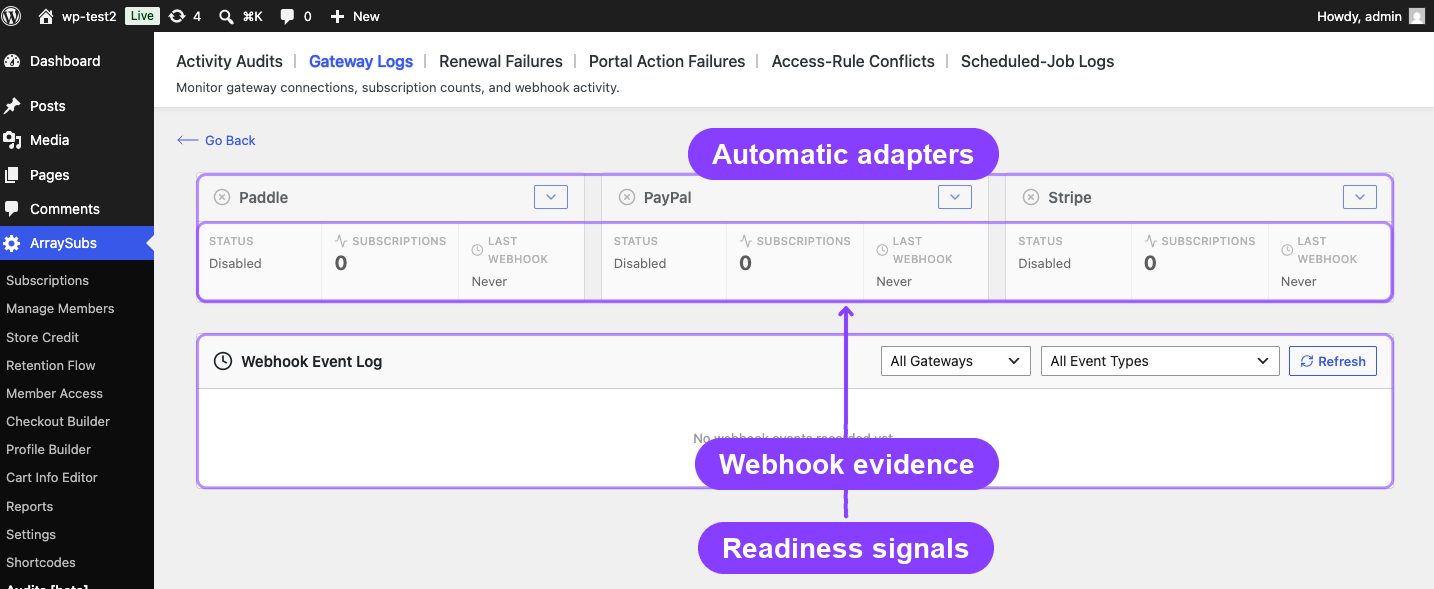Click the Comments speech bubble sidebar icon
The height and width of the screenshot is (589, 1434).
pos(12,209)
